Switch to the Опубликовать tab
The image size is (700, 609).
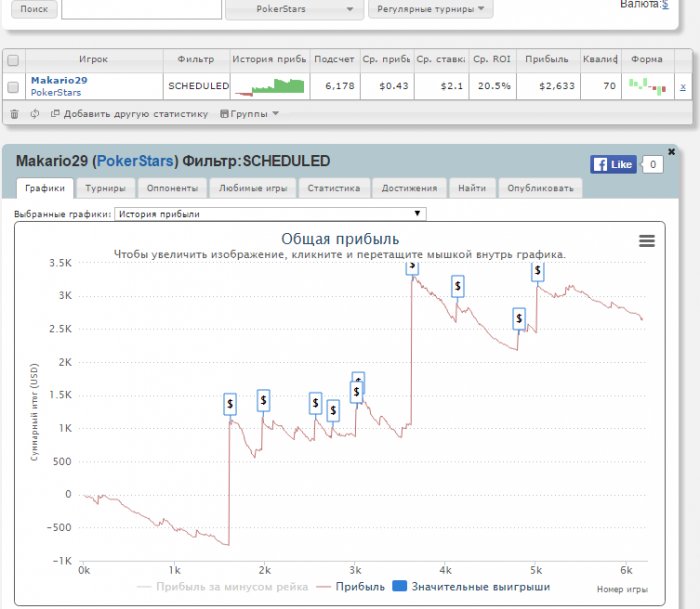click(540, 188)
